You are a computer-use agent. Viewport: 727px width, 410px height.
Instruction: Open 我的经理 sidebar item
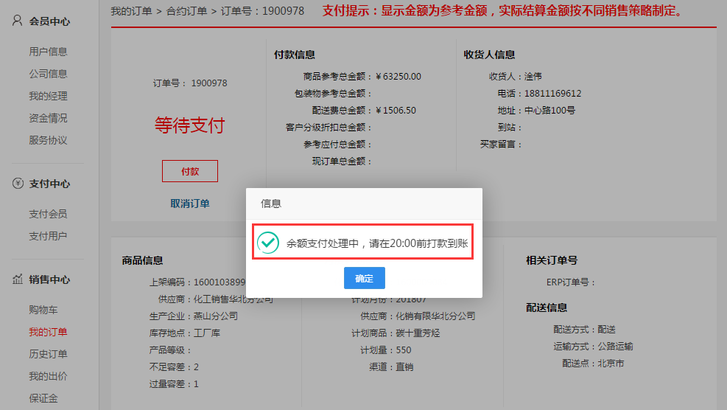(48, 95)
